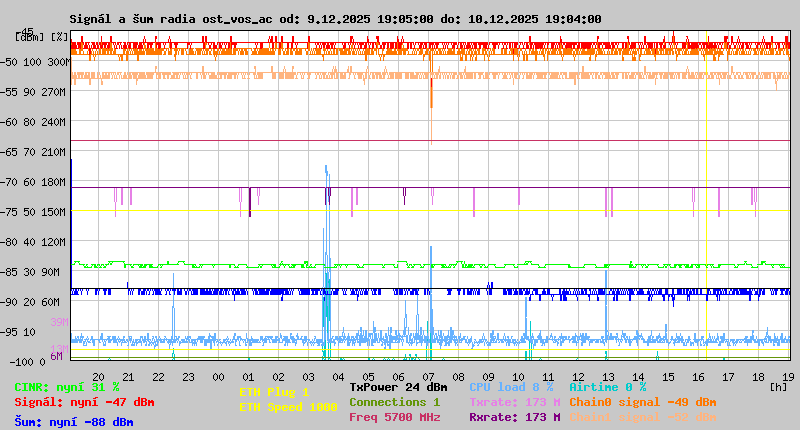800x430 pixels.
Task: Click hour '23' on the time axis
Action: [188, 377]
